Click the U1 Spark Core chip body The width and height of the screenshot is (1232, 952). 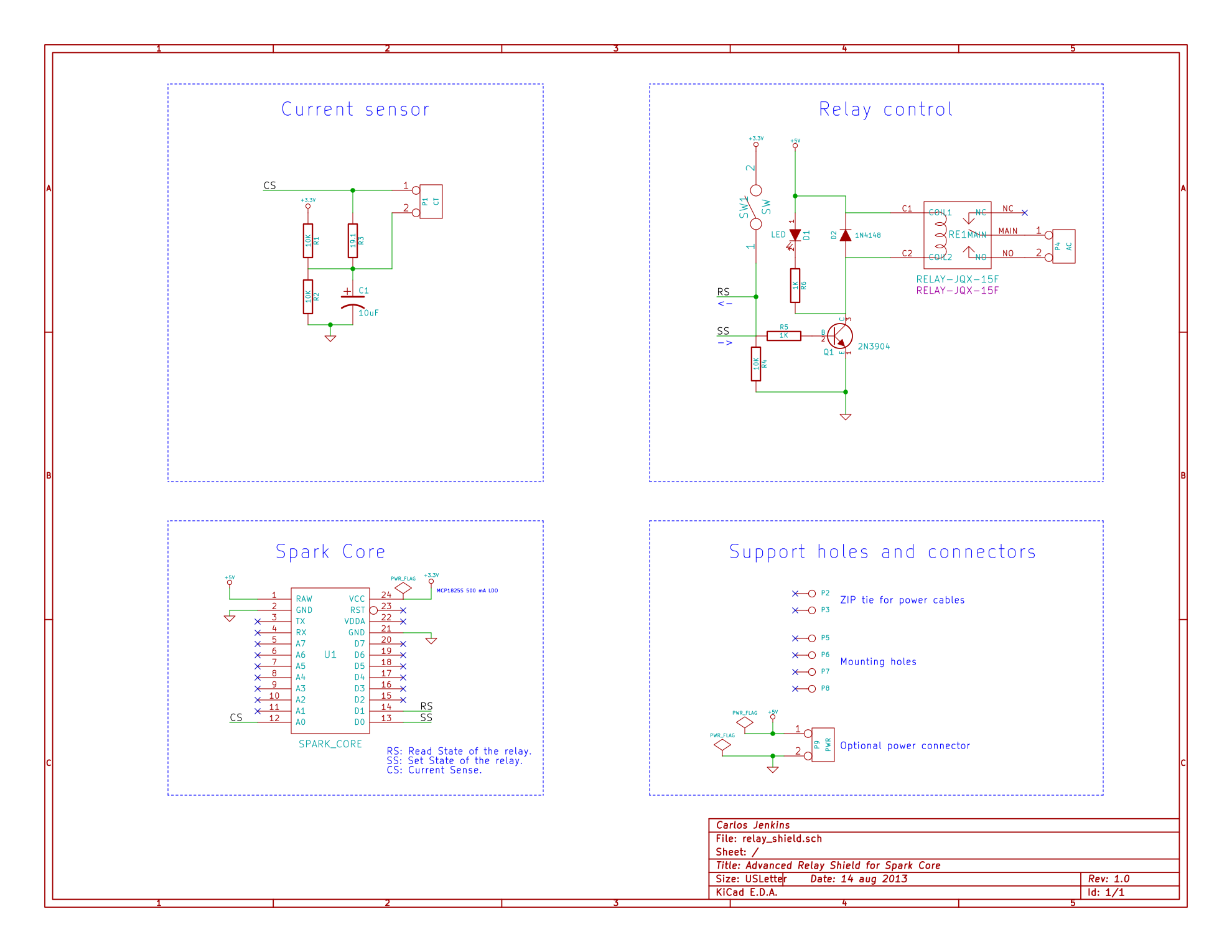point(330,660)
